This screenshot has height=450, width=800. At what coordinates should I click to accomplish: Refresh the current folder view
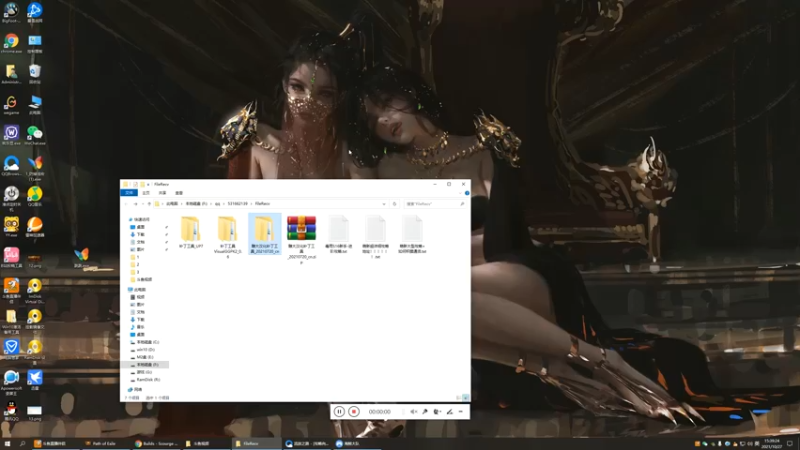(394, 204)
